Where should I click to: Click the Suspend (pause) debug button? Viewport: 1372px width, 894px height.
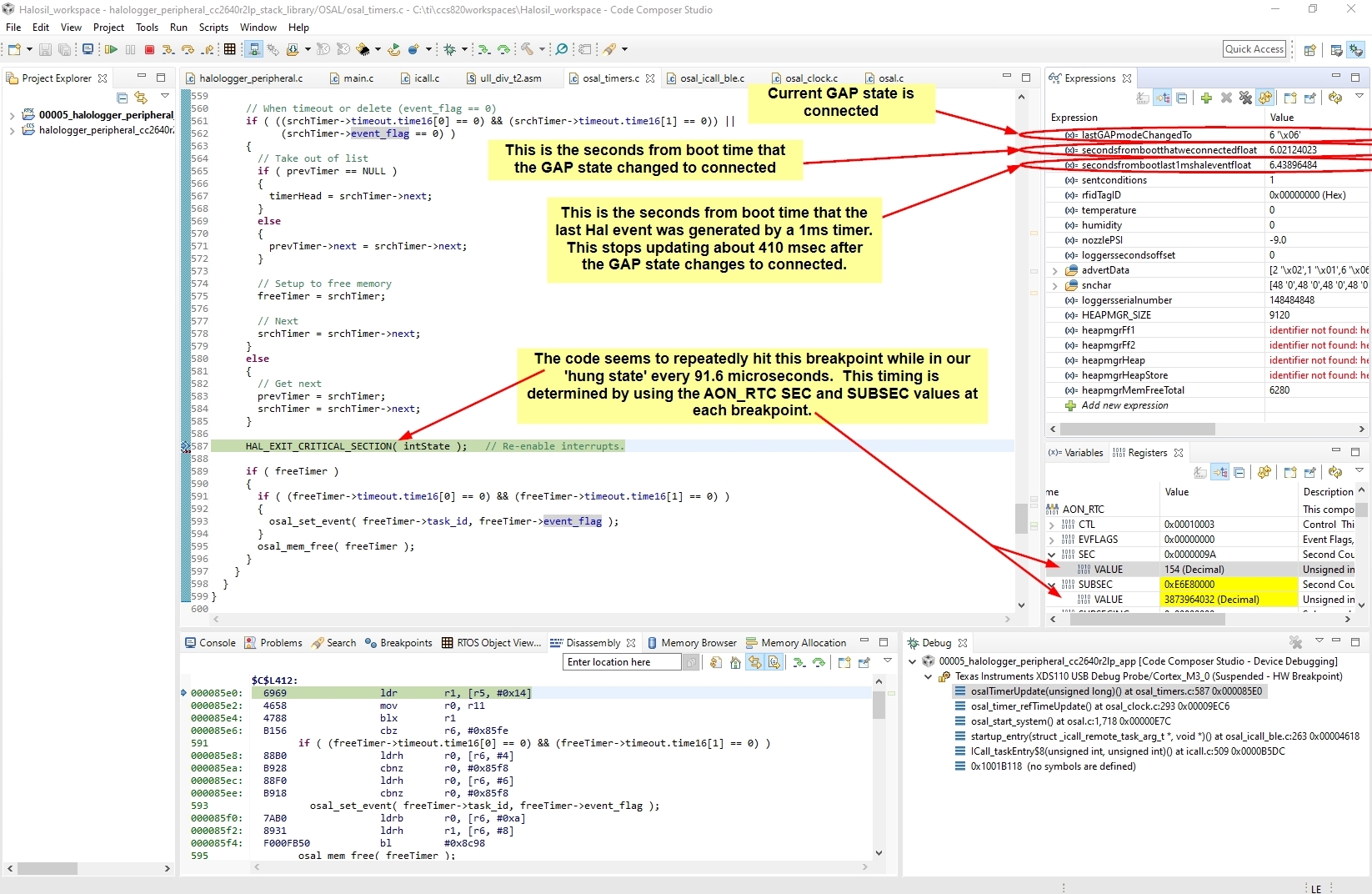coord(130,49)
